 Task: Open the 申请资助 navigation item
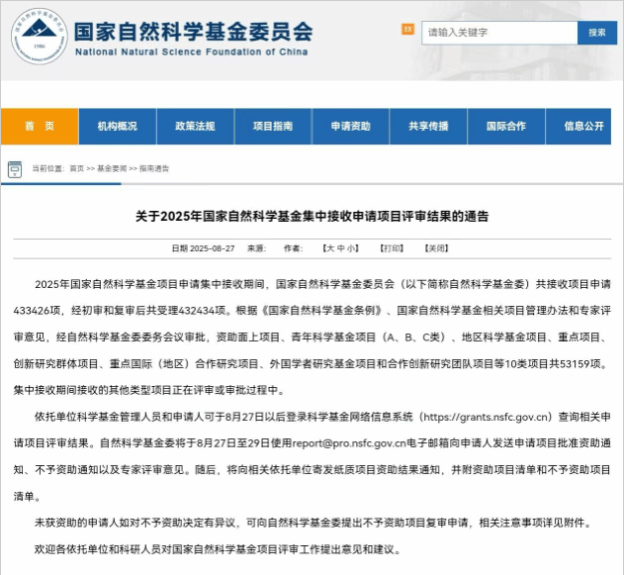[351, 126]
